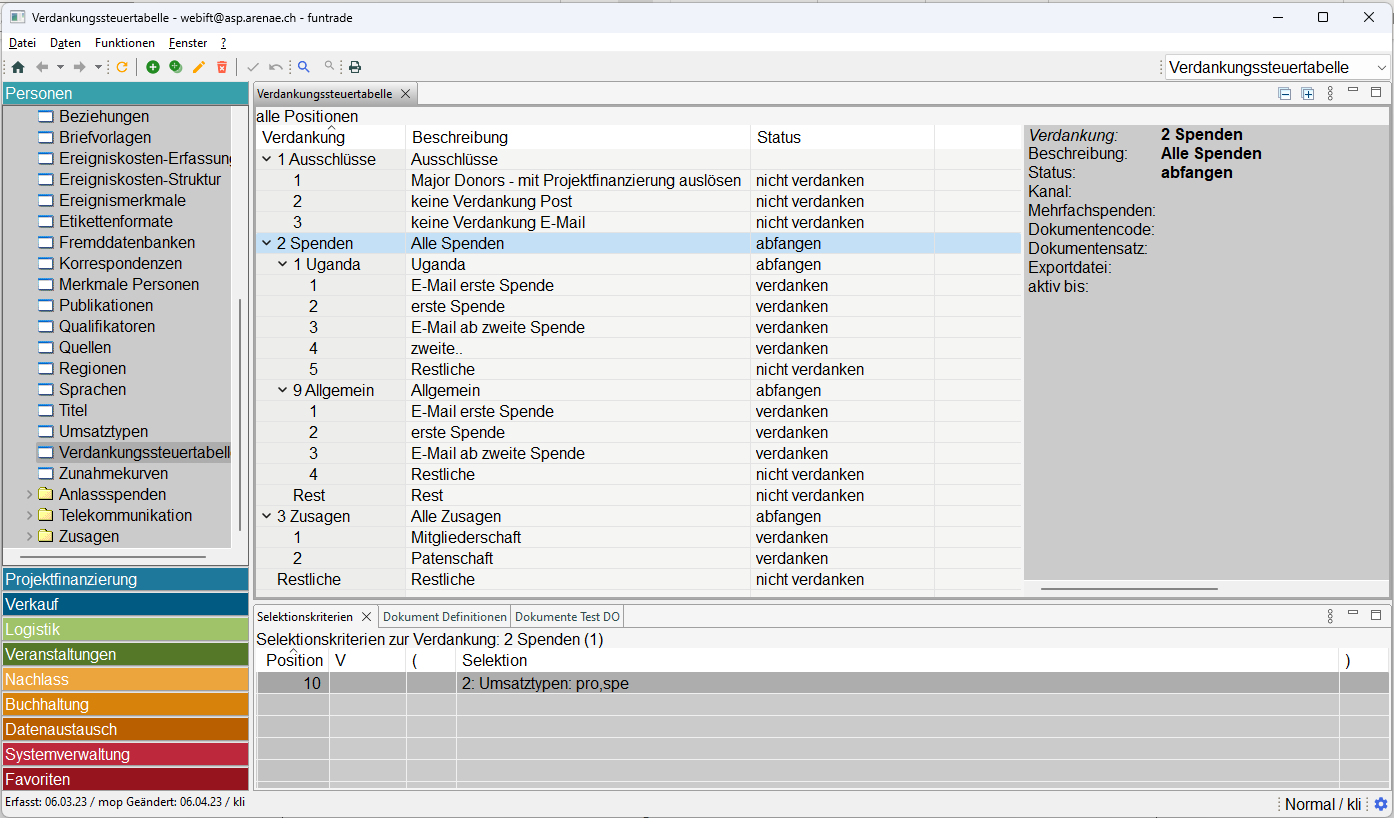Close the Selektionskriterien tab
Screen dimensions: 1394x818
click(x=366, y=617)
